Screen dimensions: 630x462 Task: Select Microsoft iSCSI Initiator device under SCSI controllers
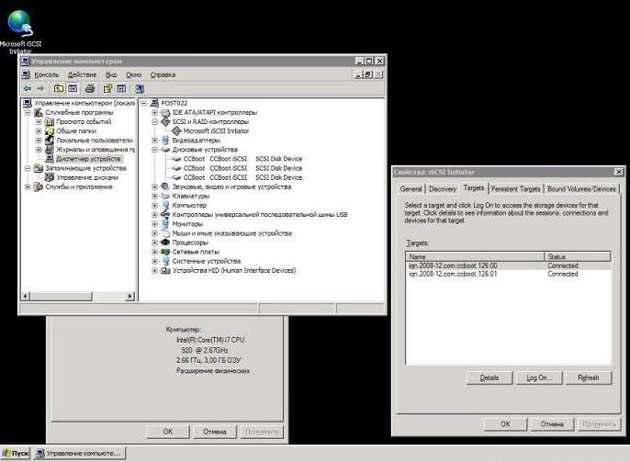[216, 131]
